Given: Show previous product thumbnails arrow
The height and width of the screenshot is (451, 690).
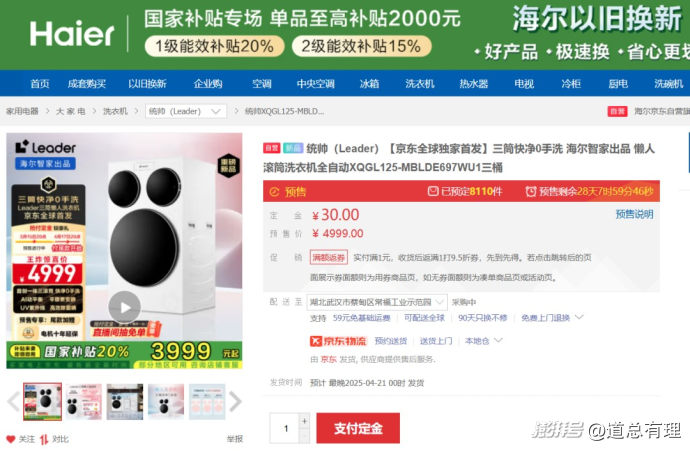Looking at the screenshot, I should [x=13, y=401].
